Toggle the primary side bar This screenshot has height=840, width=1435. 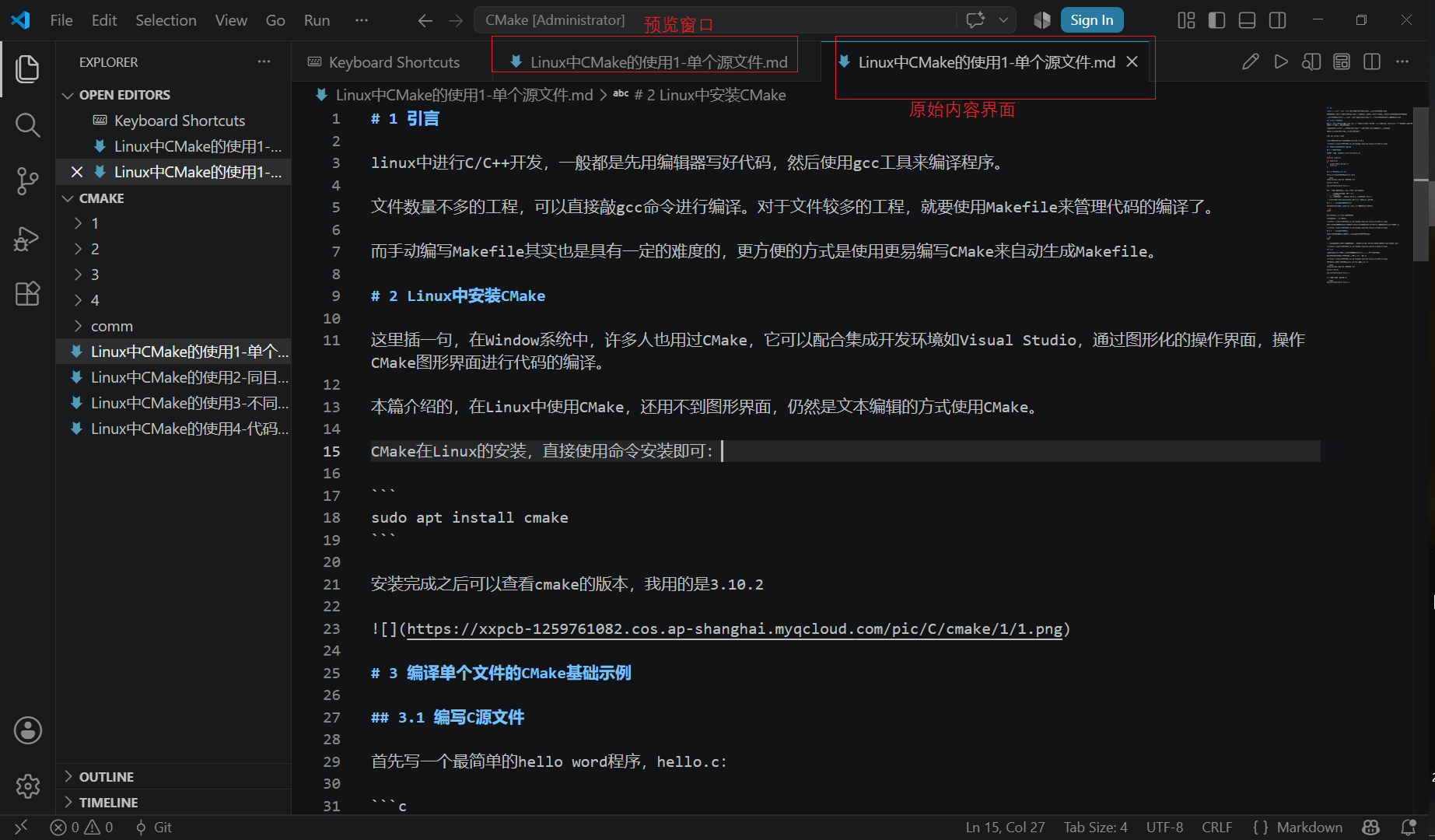[1217, 20]
